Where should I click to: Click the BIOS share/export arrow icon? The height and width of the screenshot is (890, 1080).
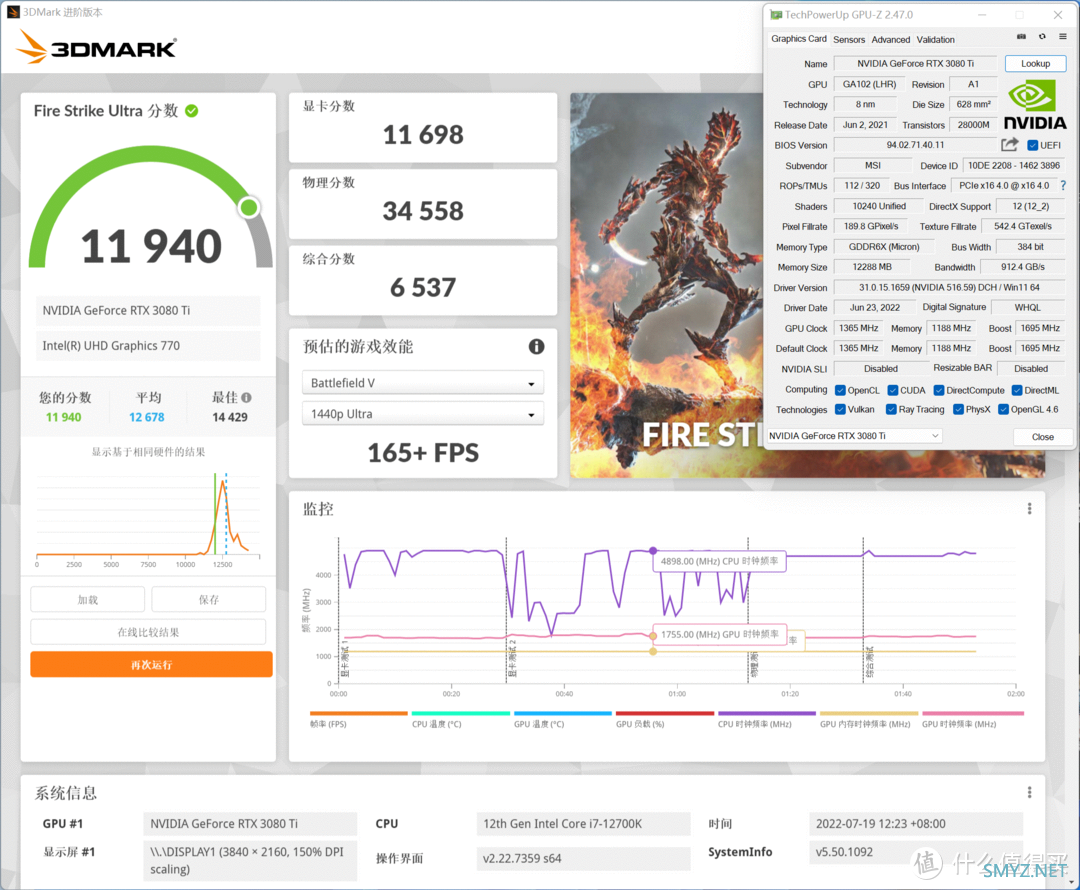coord(1010,145)
